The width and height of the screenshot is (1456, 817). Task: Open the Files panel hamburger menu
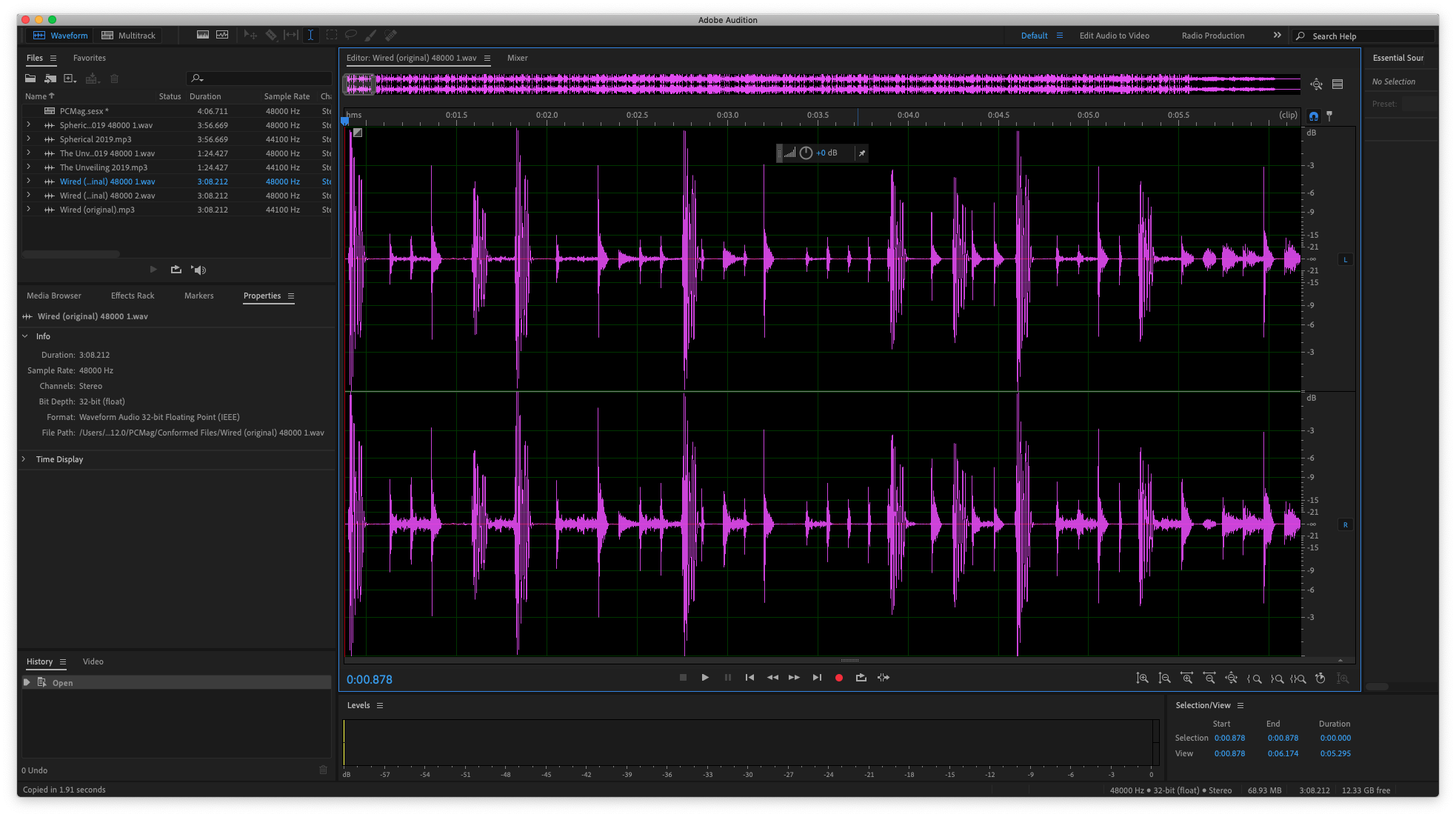point(53,58)
